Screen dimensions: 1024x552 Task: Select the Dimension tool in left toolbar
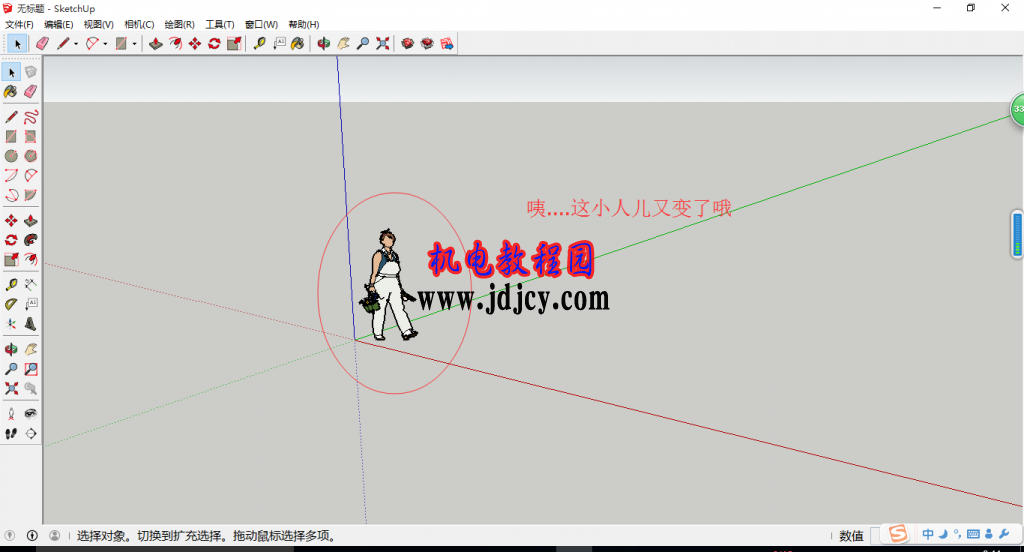click(31, 285)
